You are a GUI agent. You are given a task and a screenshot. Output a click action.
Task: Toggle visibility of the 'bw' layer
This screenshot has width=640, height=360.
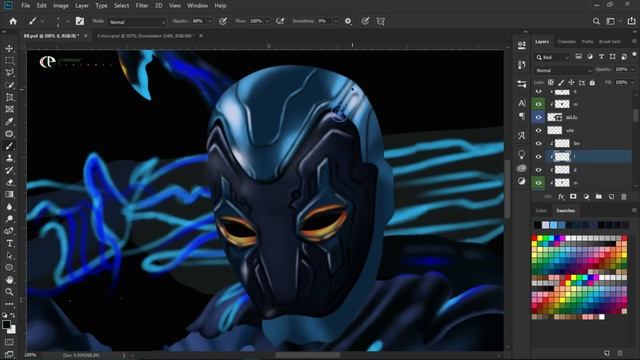538,143
